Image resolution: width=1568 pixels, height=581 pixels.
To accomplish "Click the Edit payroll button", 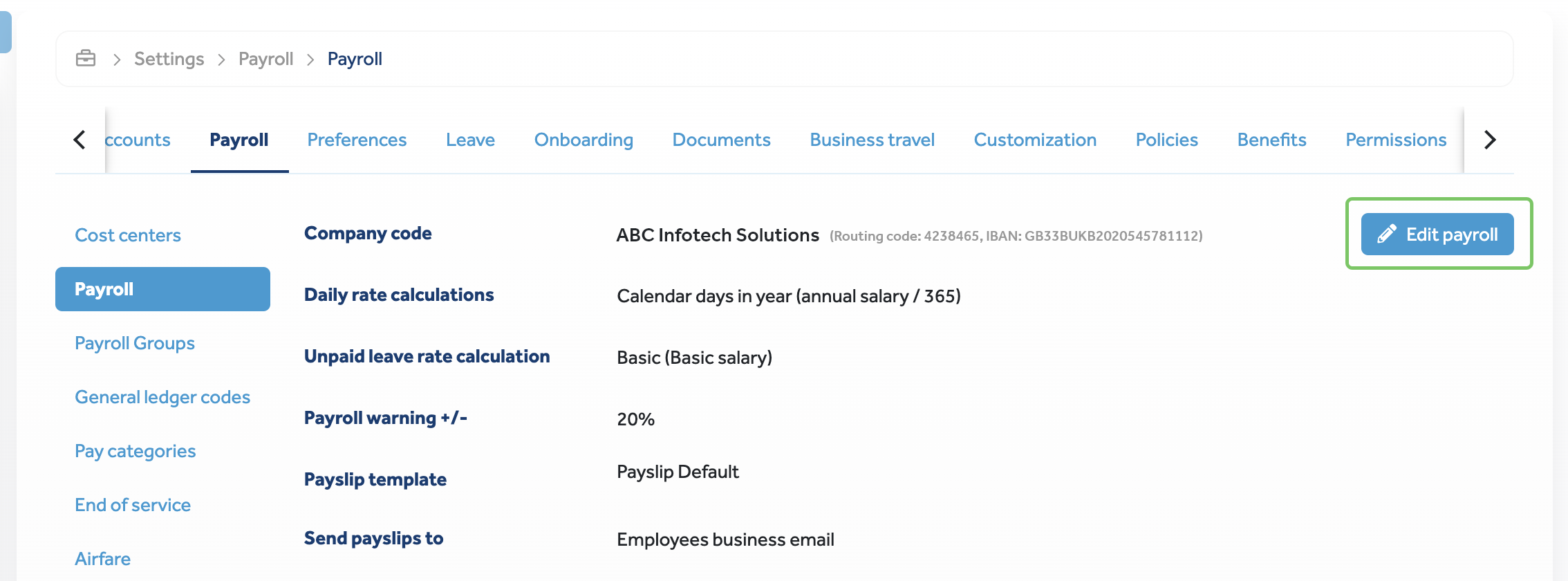I will (x=1437, y=234).
